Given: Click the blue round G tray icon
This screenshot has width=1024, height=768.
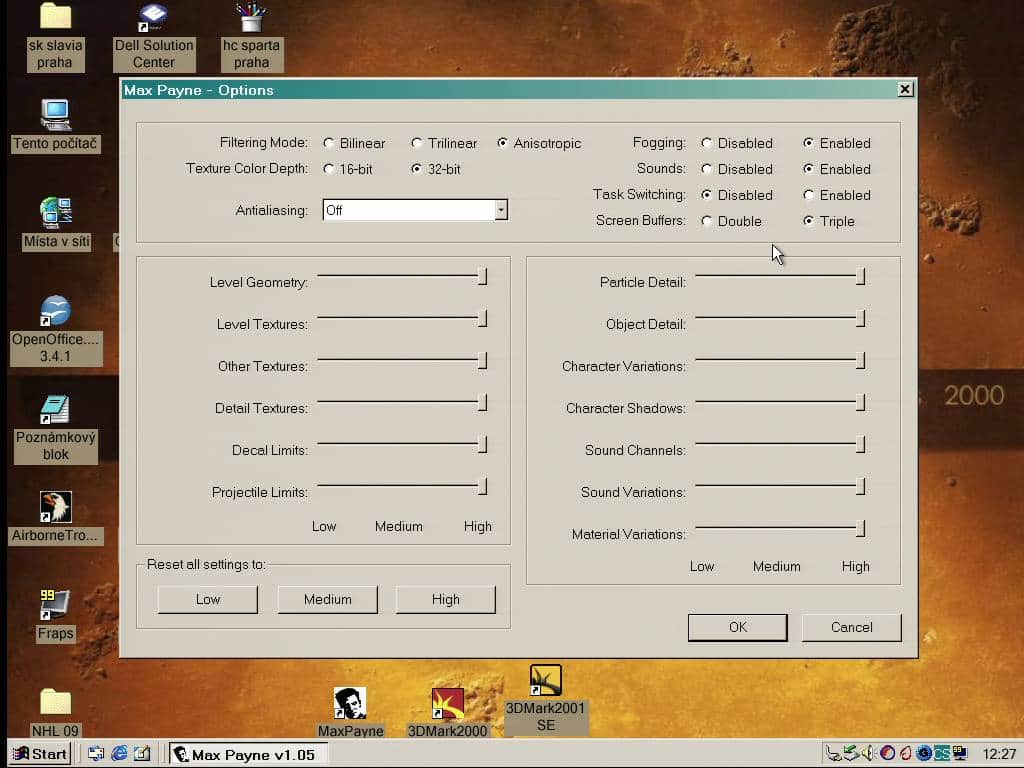Looking at the screenshot, I should pyautogui.click(x=923, y=754).
